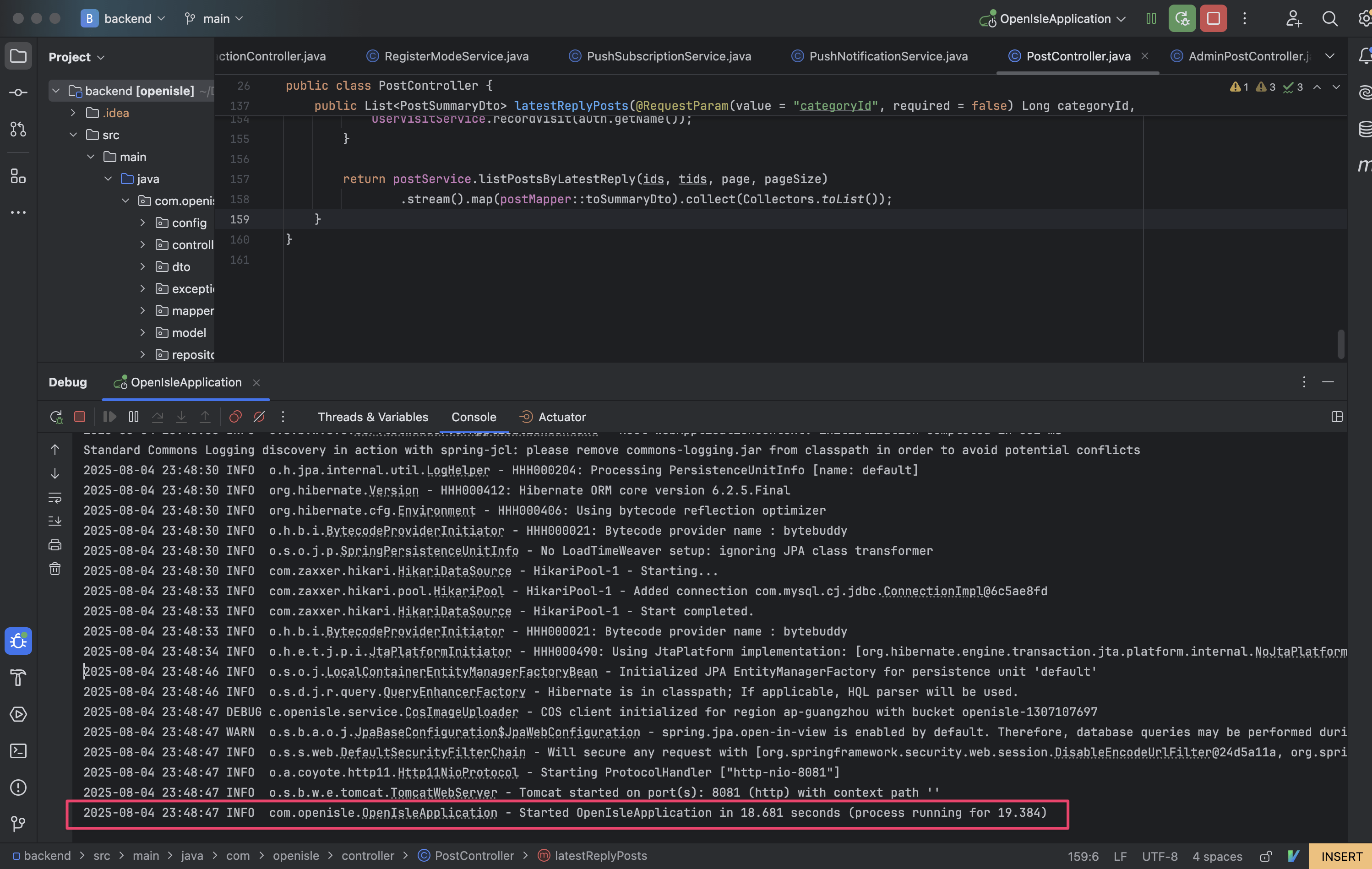Open Threads & Variables tab
This screenshot has height=869, width=1372.
373,417
